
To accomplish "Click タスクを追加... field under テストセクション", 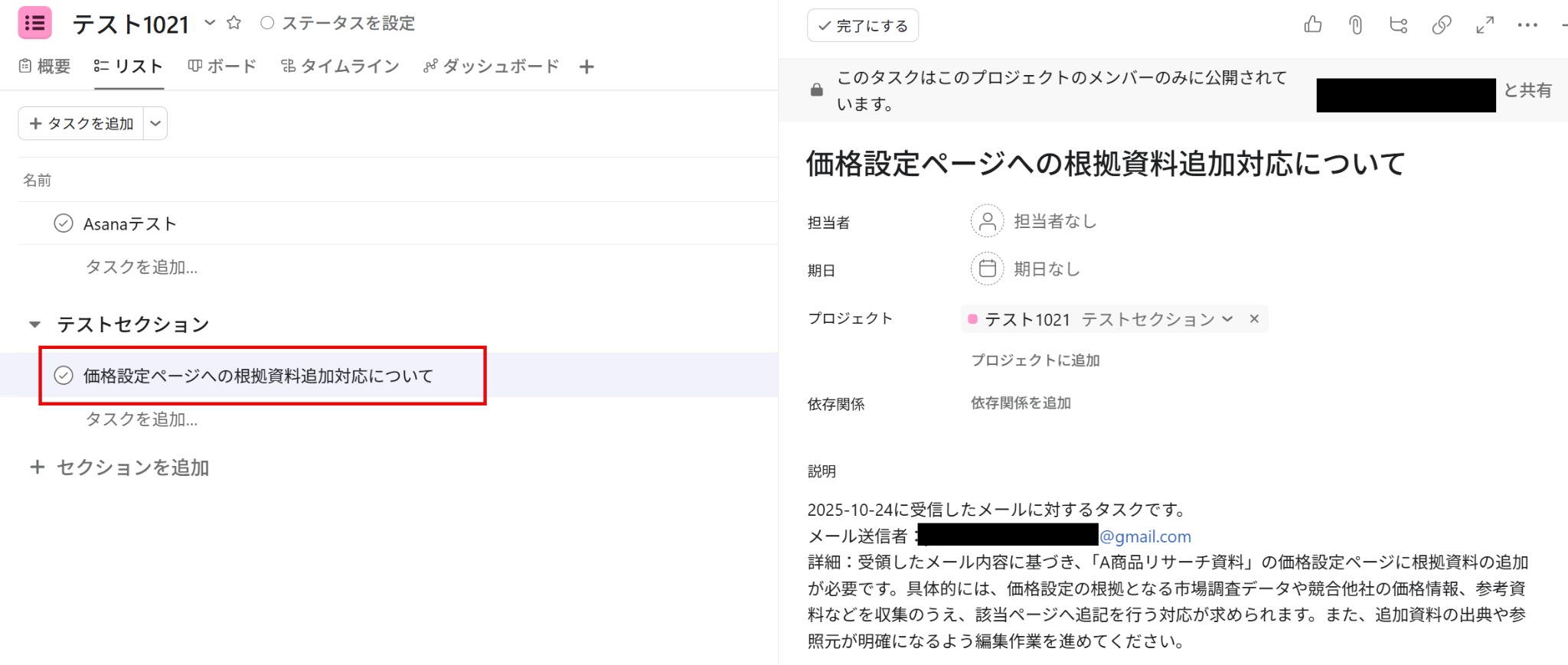I will click(142, 419).
